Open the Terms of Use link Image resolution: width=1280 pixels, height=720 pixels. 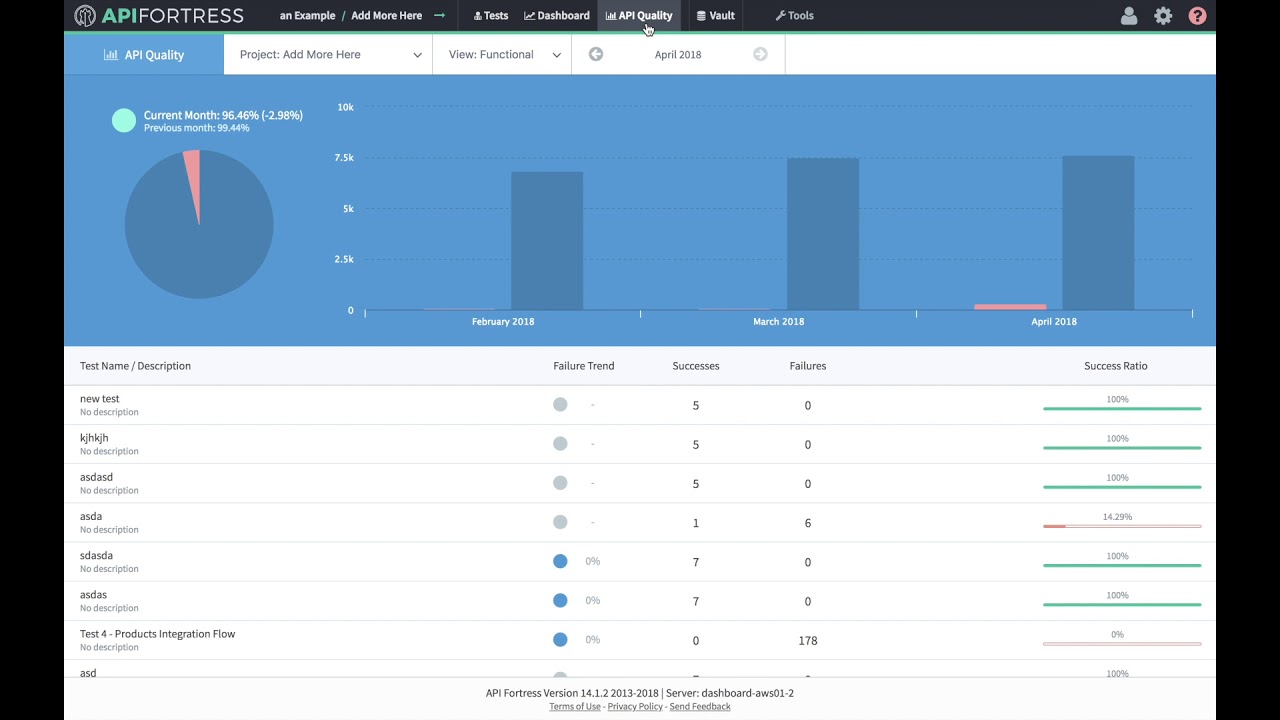[575, 706]
